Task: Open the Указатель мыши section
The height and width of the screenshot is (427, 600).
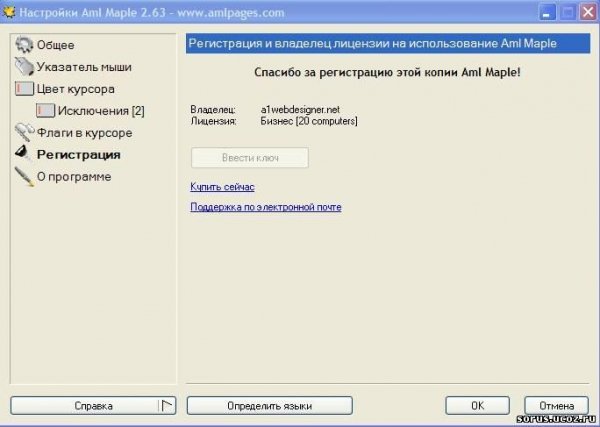Action: pyautogui.click(x=84, y=67)
